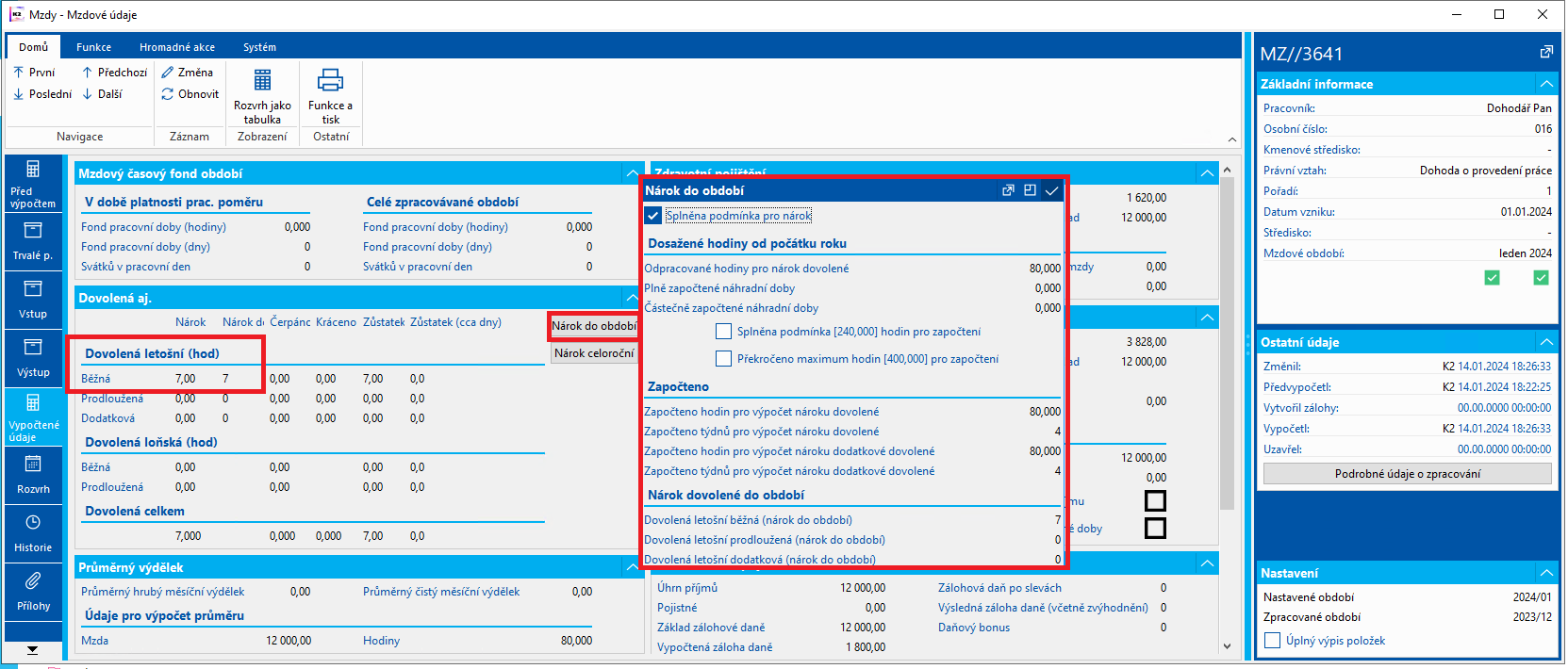Viewport: 1568px width, 669px height.
Task: Pop out the Nárok do období panel
Action: click(x=1008, y=190)
